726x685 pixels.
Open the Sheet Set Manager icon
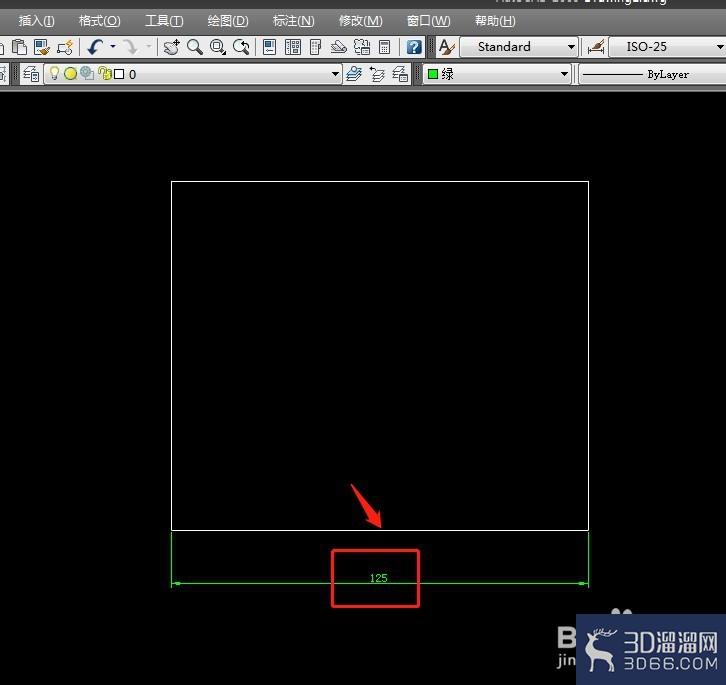coord(339,47)
